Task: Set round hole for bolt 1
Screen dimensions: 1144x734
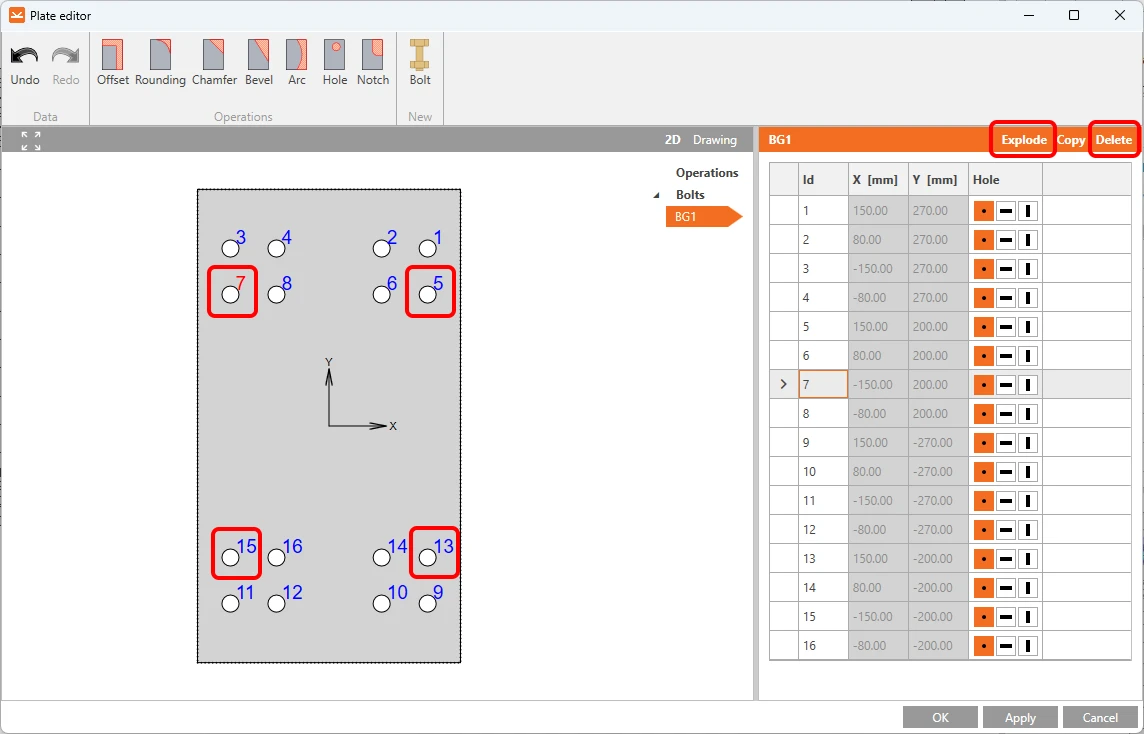Action: (x=983, y=211)
